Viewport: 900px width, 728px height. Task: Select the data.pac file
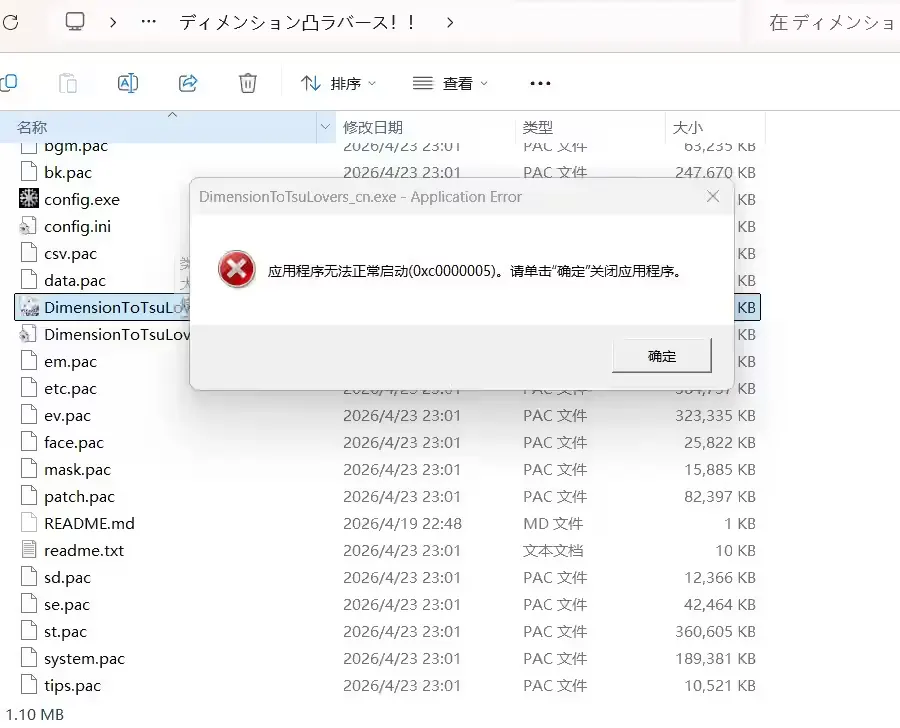click(75, 281)
